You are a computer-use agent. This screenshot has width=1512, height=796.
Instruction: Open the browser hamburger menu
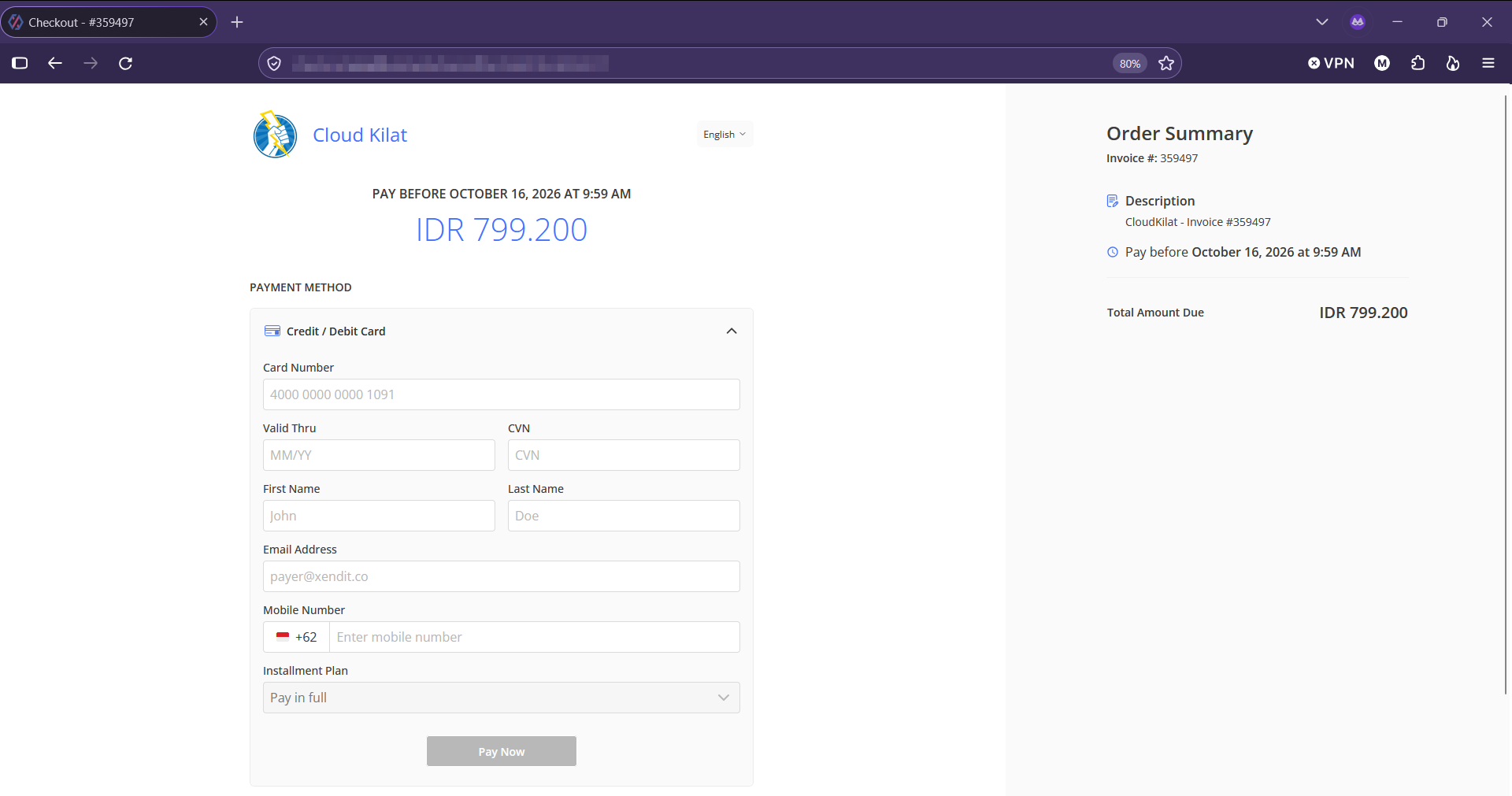1488,63
